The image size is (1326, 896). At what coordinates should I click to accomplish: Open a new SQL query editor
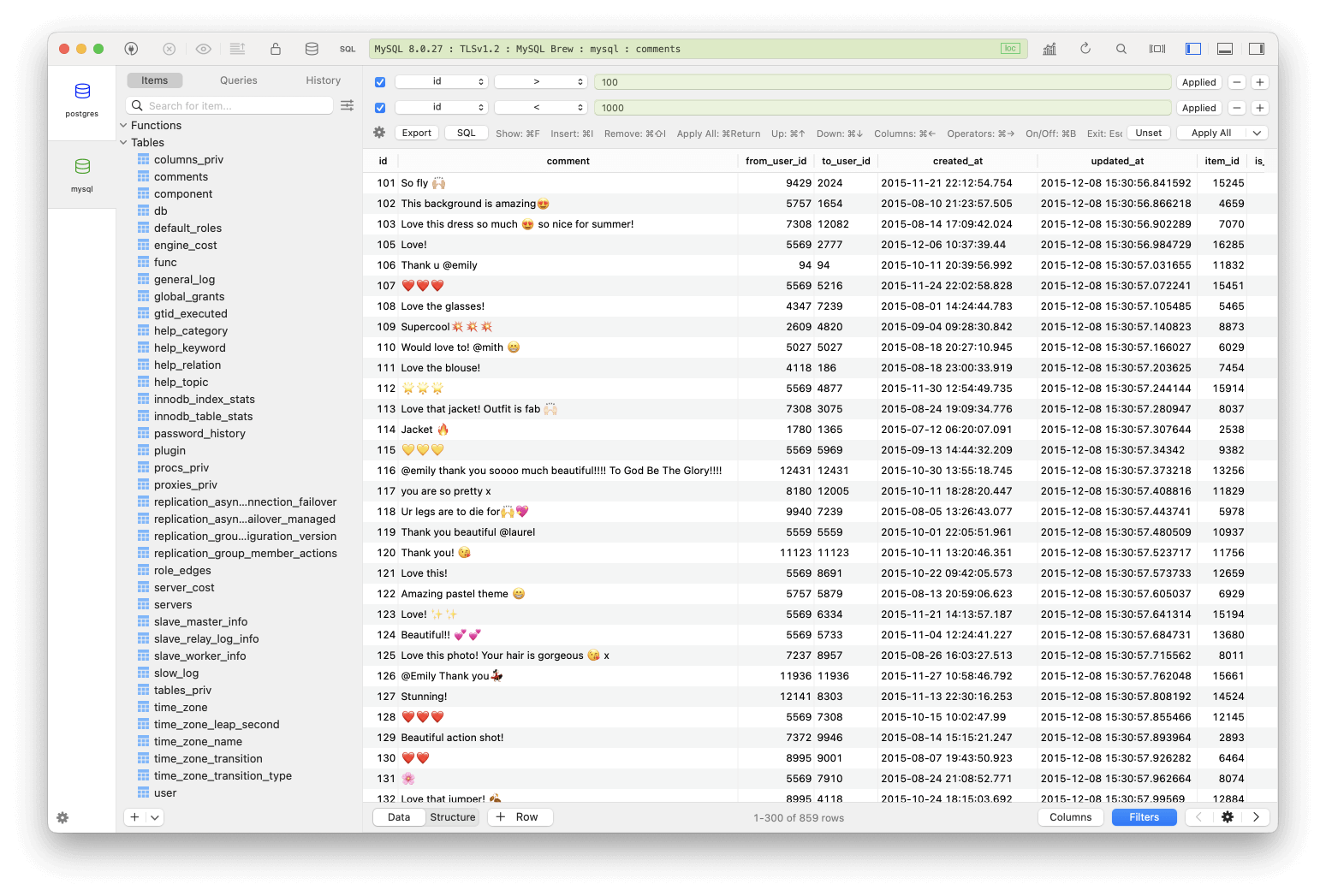pyautogui.click(x=348, y=49)
